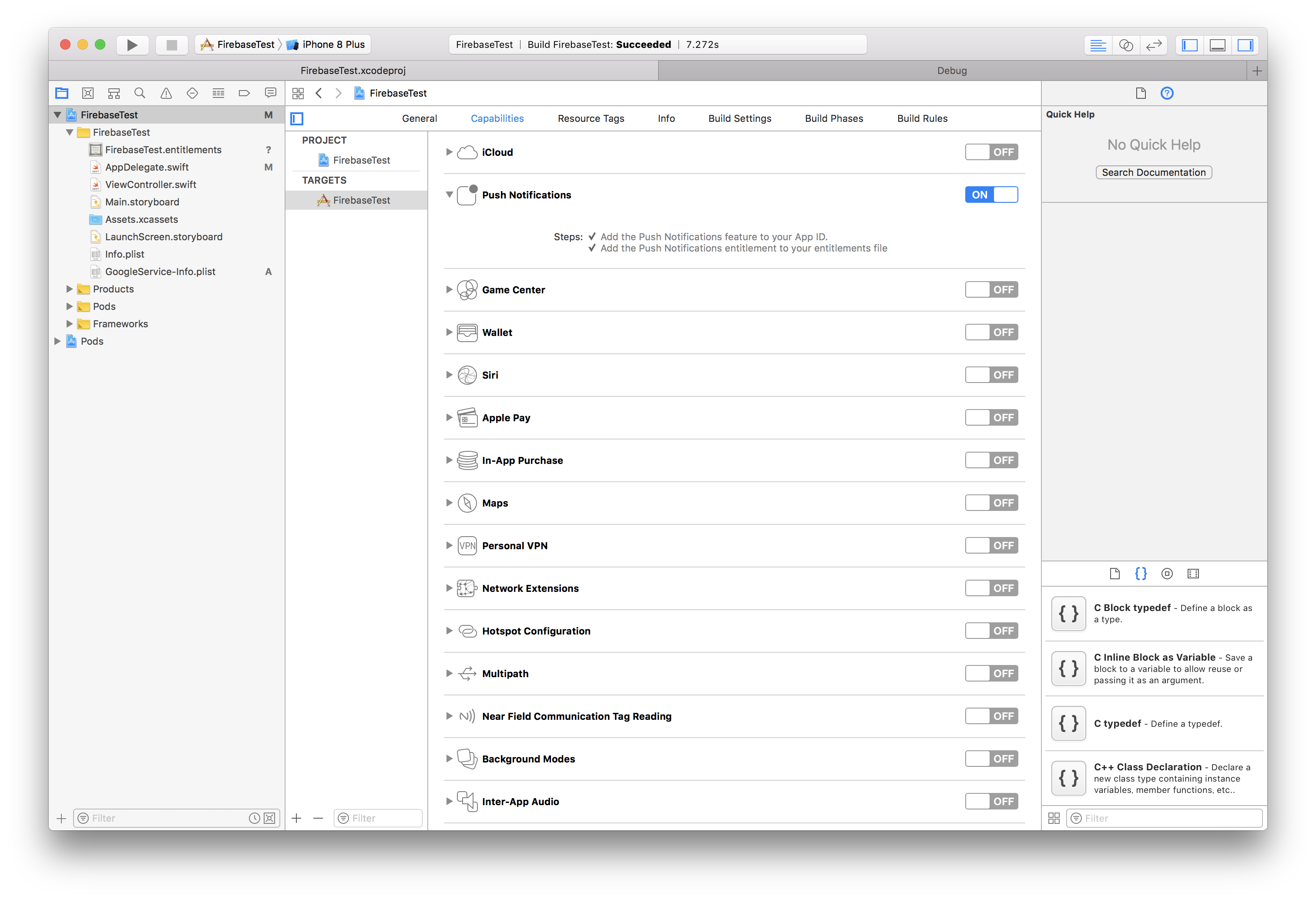Switch to the Assistant editor icon
This screenshot has width=1316, height=900.
click(1126, 45)
